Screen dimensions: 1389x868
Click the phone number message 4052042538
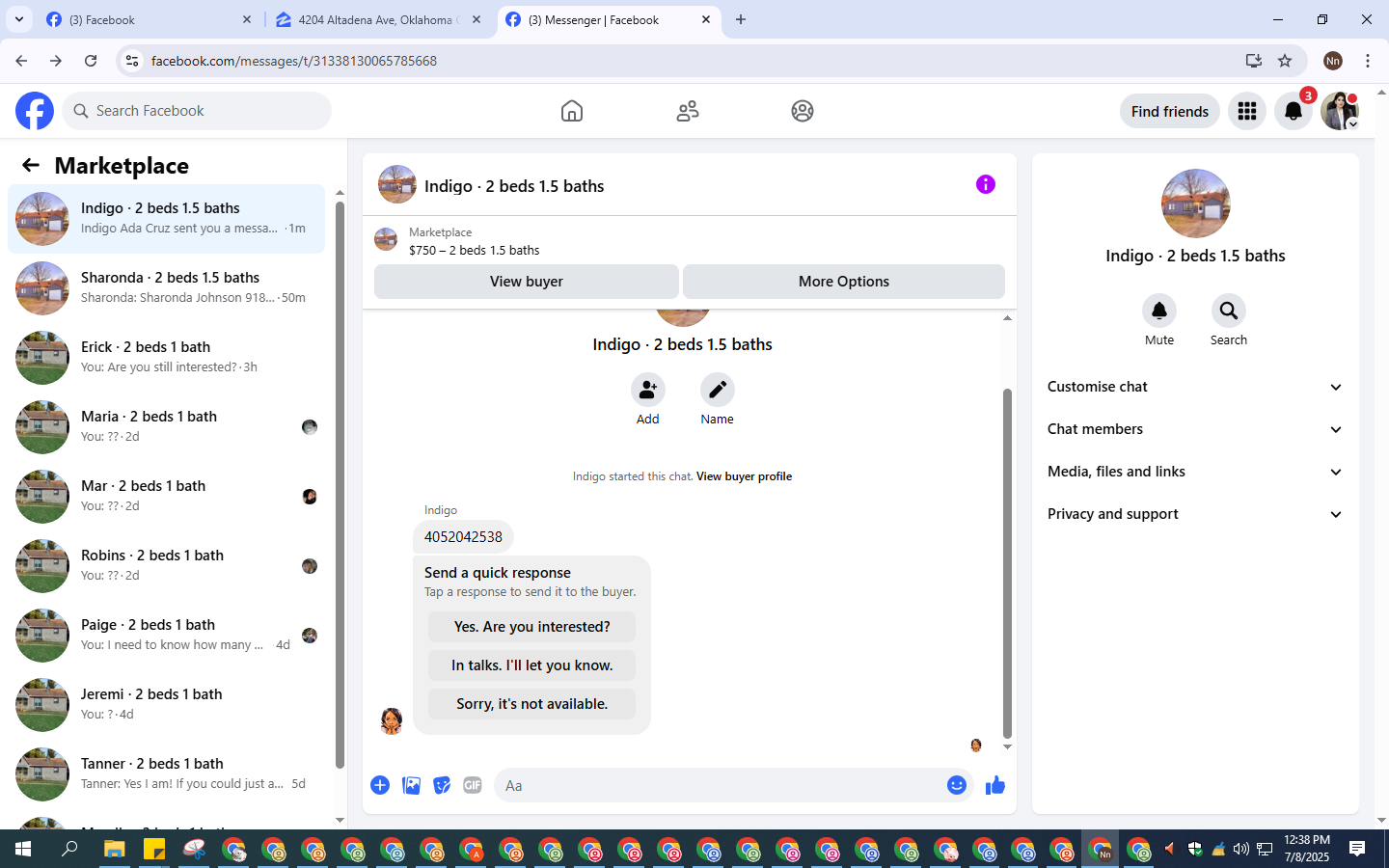pos(463,537)
